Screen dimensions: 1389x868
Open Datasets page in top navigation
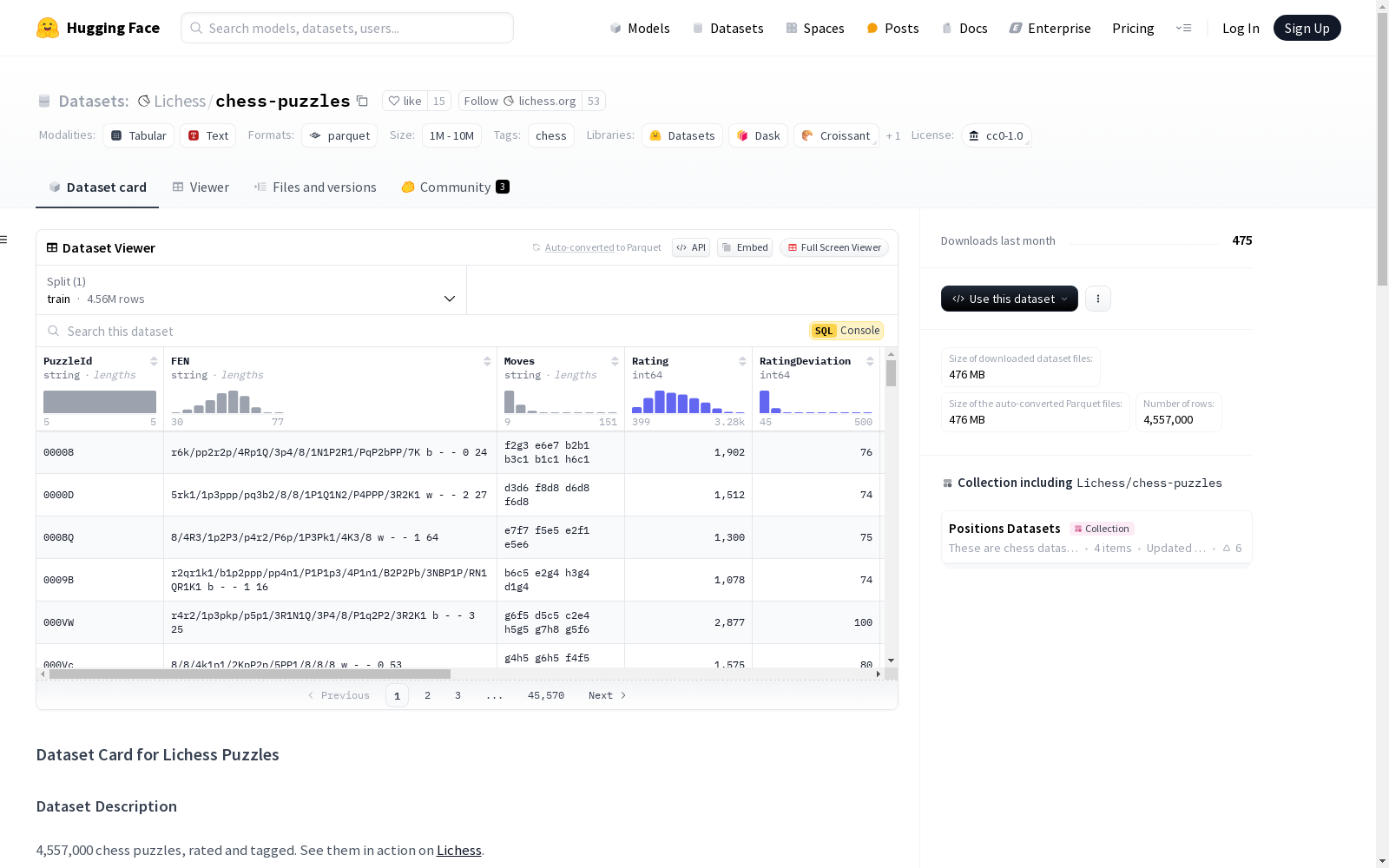727,28
